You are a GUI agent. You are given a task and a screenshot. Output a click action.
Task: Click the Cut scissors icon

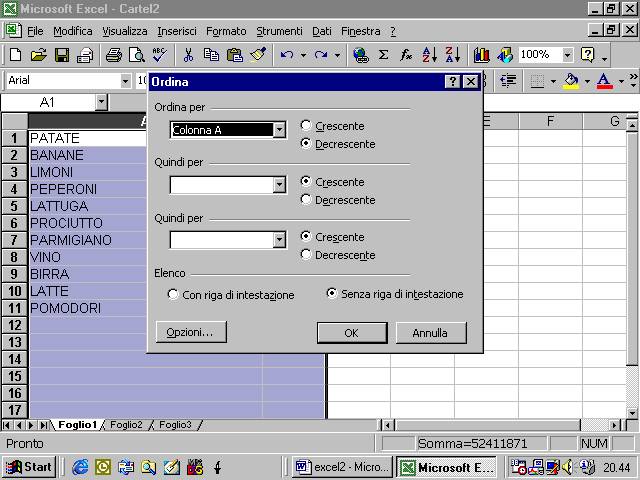coord(188,55)
